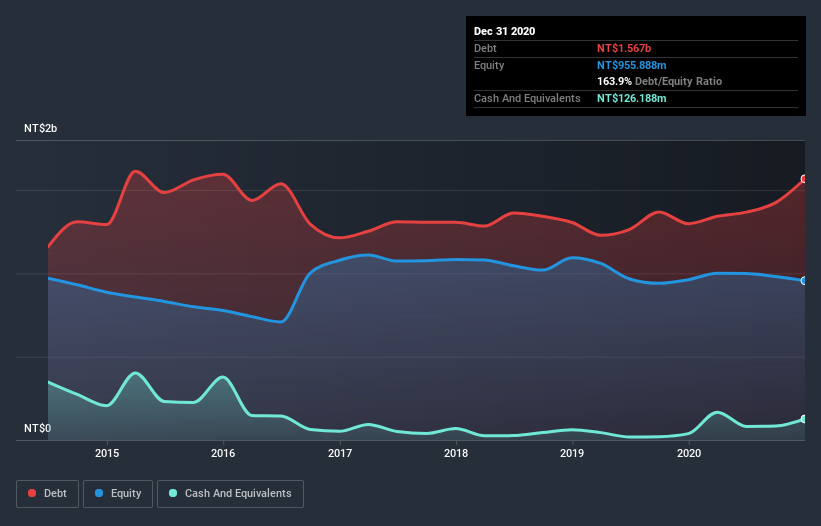Click Cash And Equivalents label in tooltip
This screenshot has width=821, height=526.
(x=527, y=98)
